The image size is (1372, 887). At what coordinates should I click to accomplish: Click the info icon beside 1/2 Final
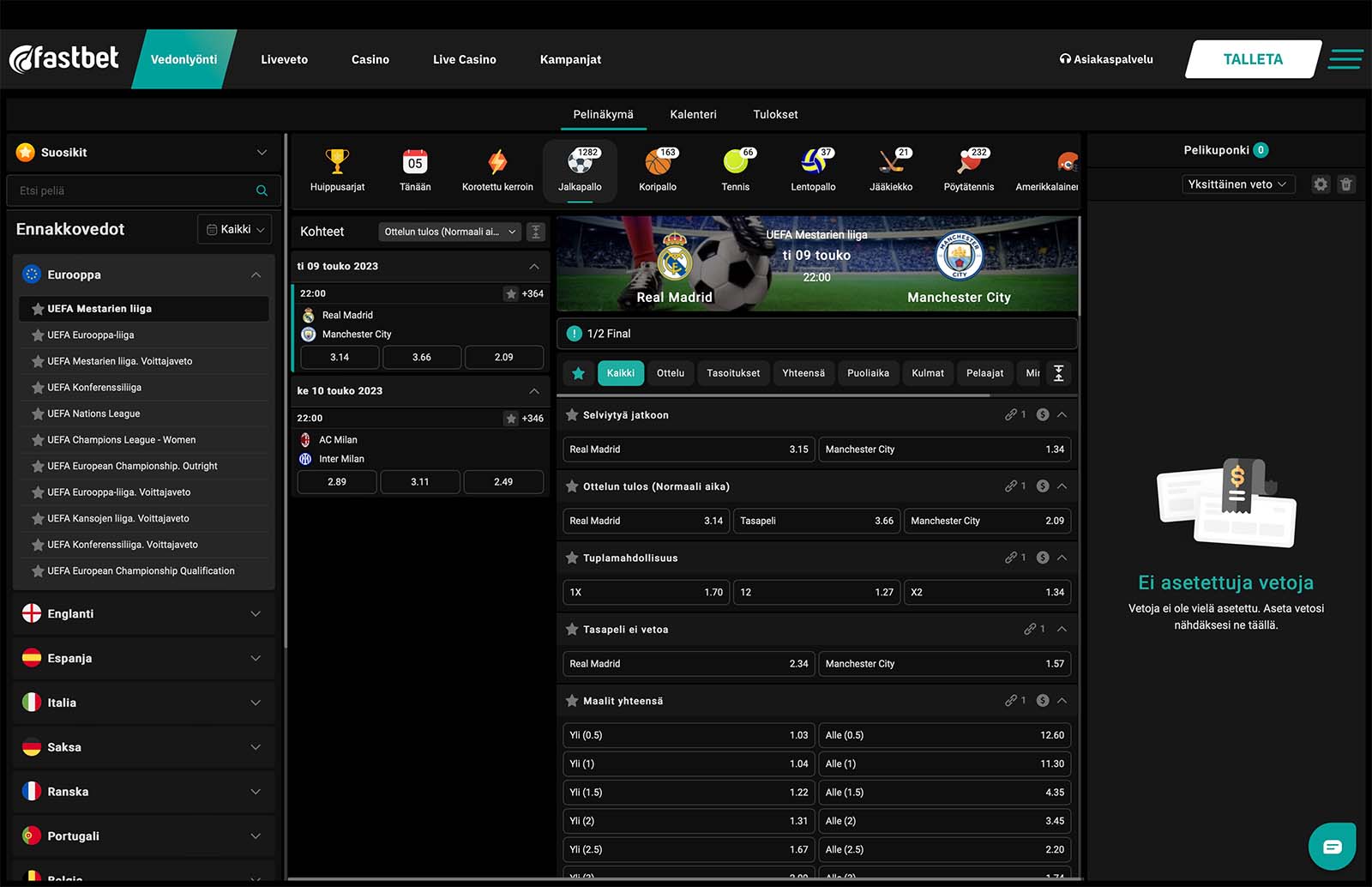click(574, 334)
